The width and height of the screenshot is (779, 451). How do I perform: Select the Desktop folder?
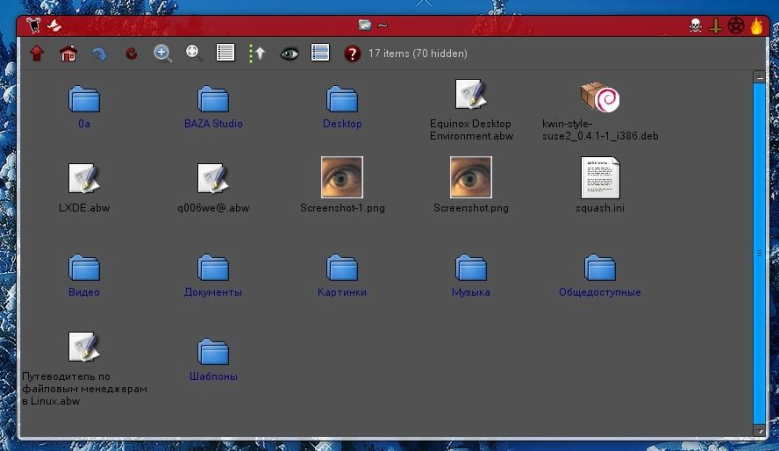pyautogui.click(x=342, y=107)
